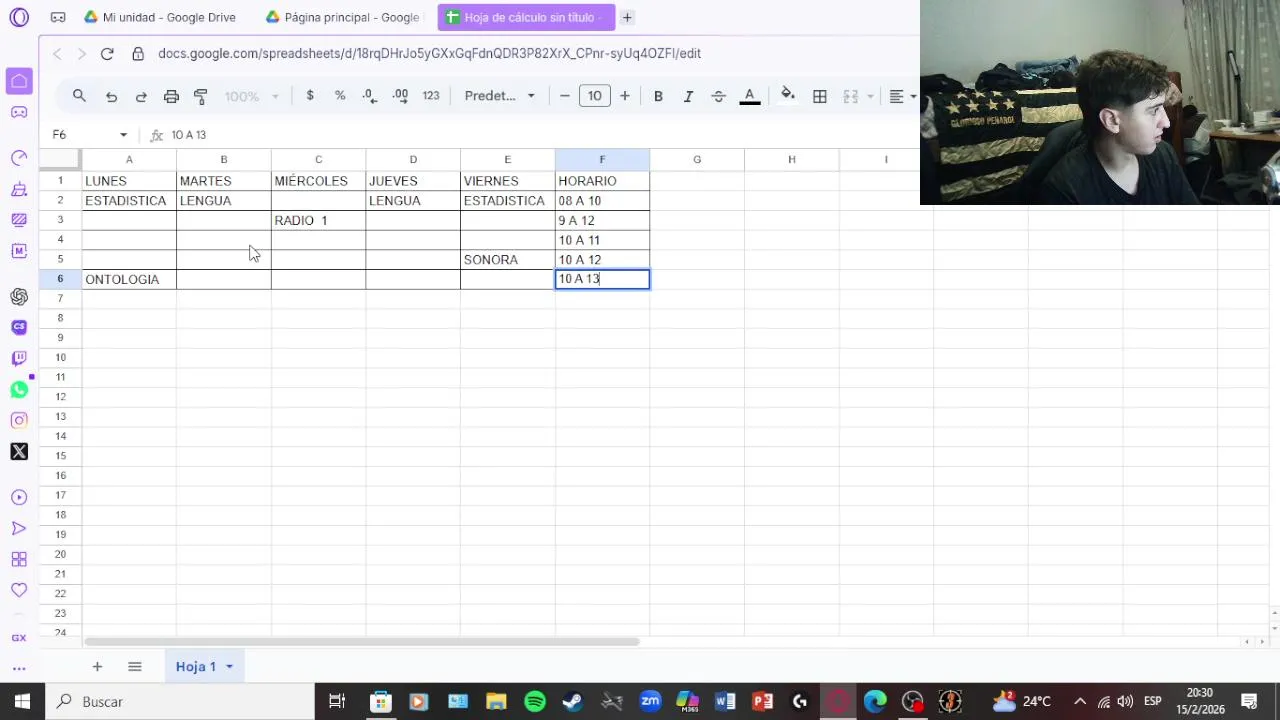
Task: Click the name box showing F6
Action: click(x=80, y=135)
